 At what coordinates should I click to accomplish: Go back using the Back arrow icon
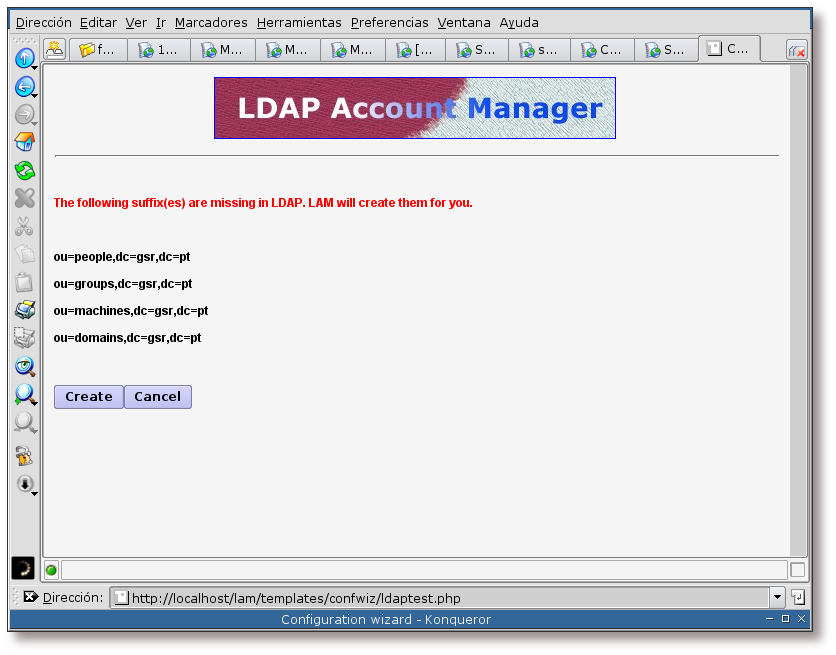pos(23,86)
